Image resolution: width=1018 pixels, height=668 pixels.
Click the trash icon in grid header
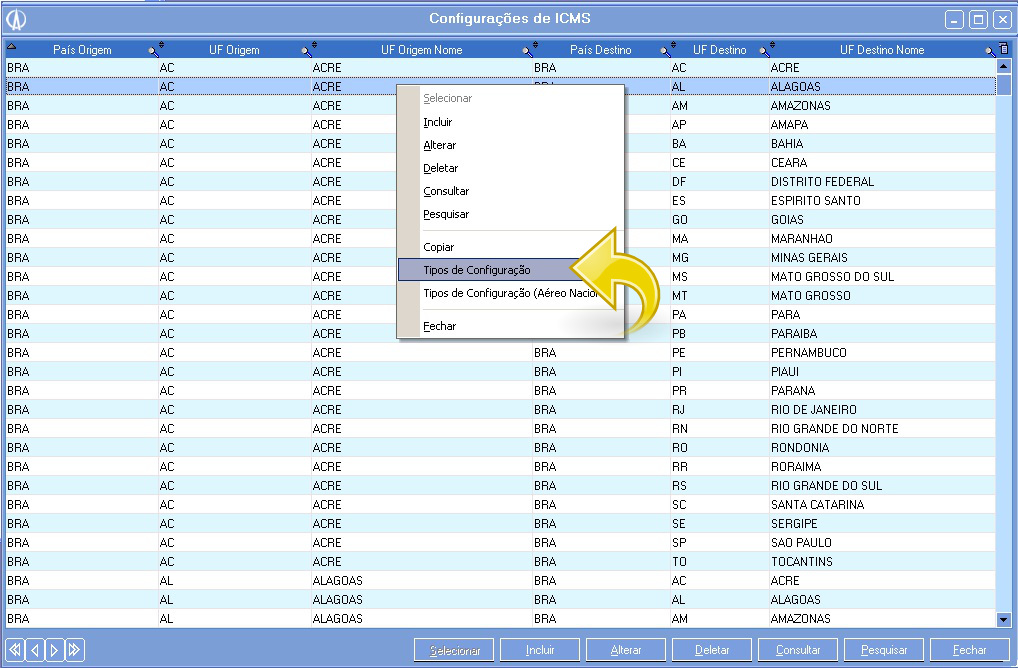1004,49
